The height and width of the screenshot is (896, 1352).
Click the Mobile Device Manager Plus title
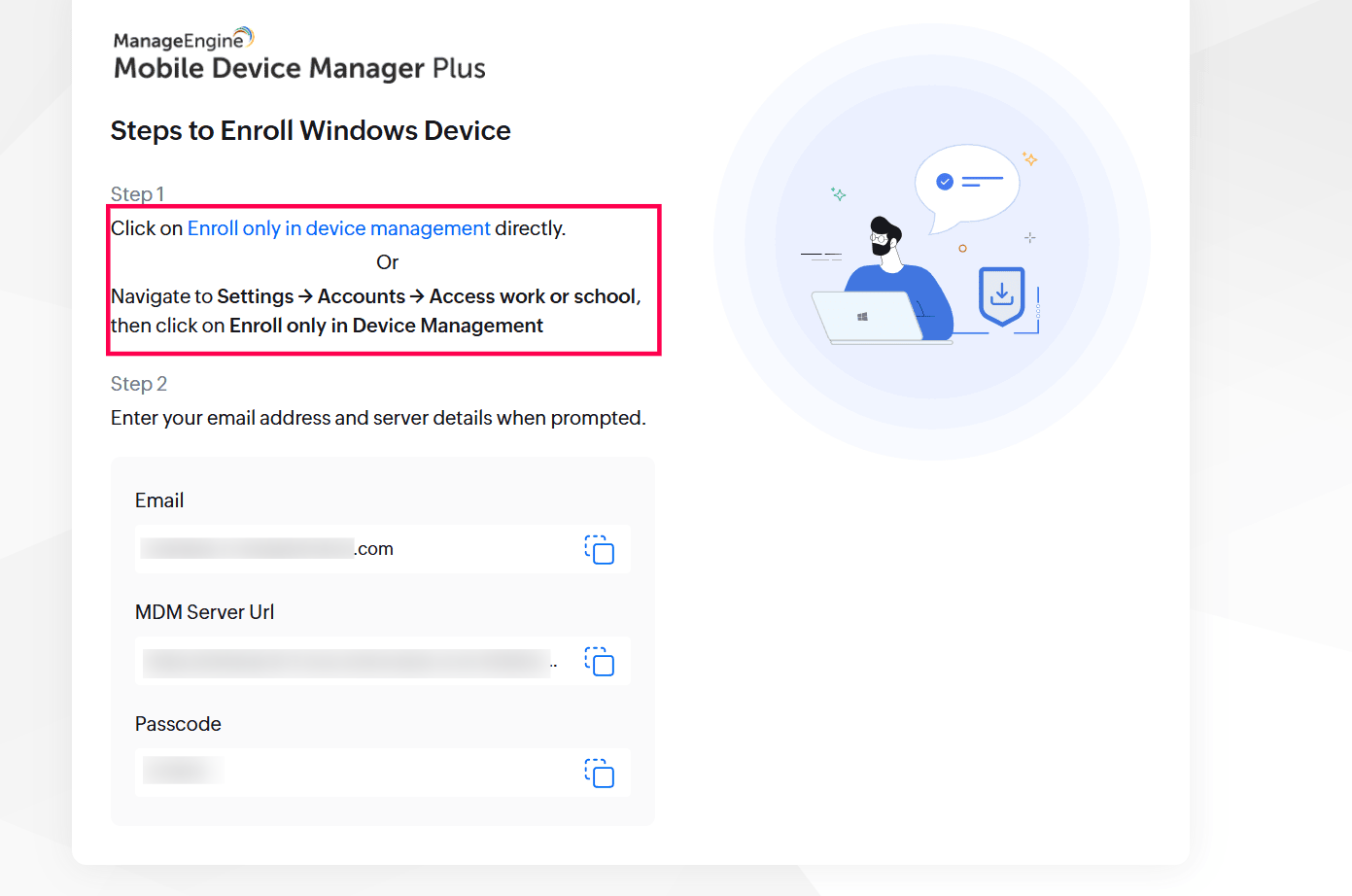299,68
